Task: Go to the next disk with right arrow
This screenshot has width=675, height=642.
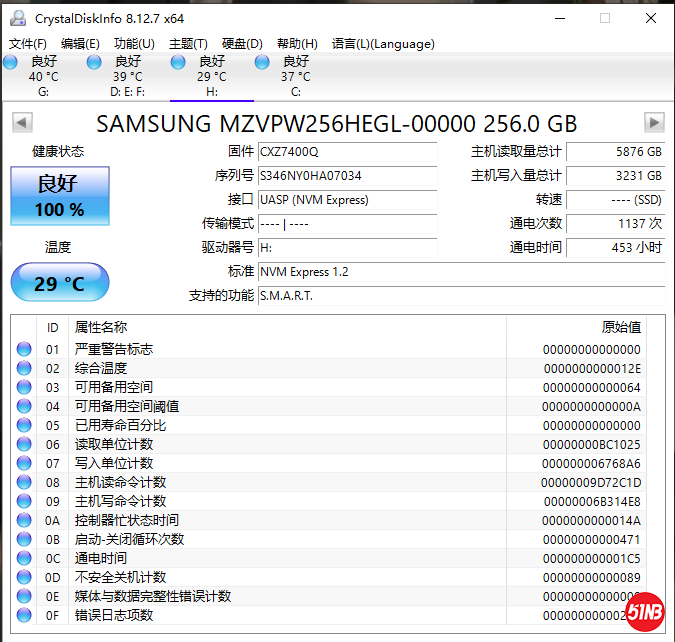Action: [654, 123]
